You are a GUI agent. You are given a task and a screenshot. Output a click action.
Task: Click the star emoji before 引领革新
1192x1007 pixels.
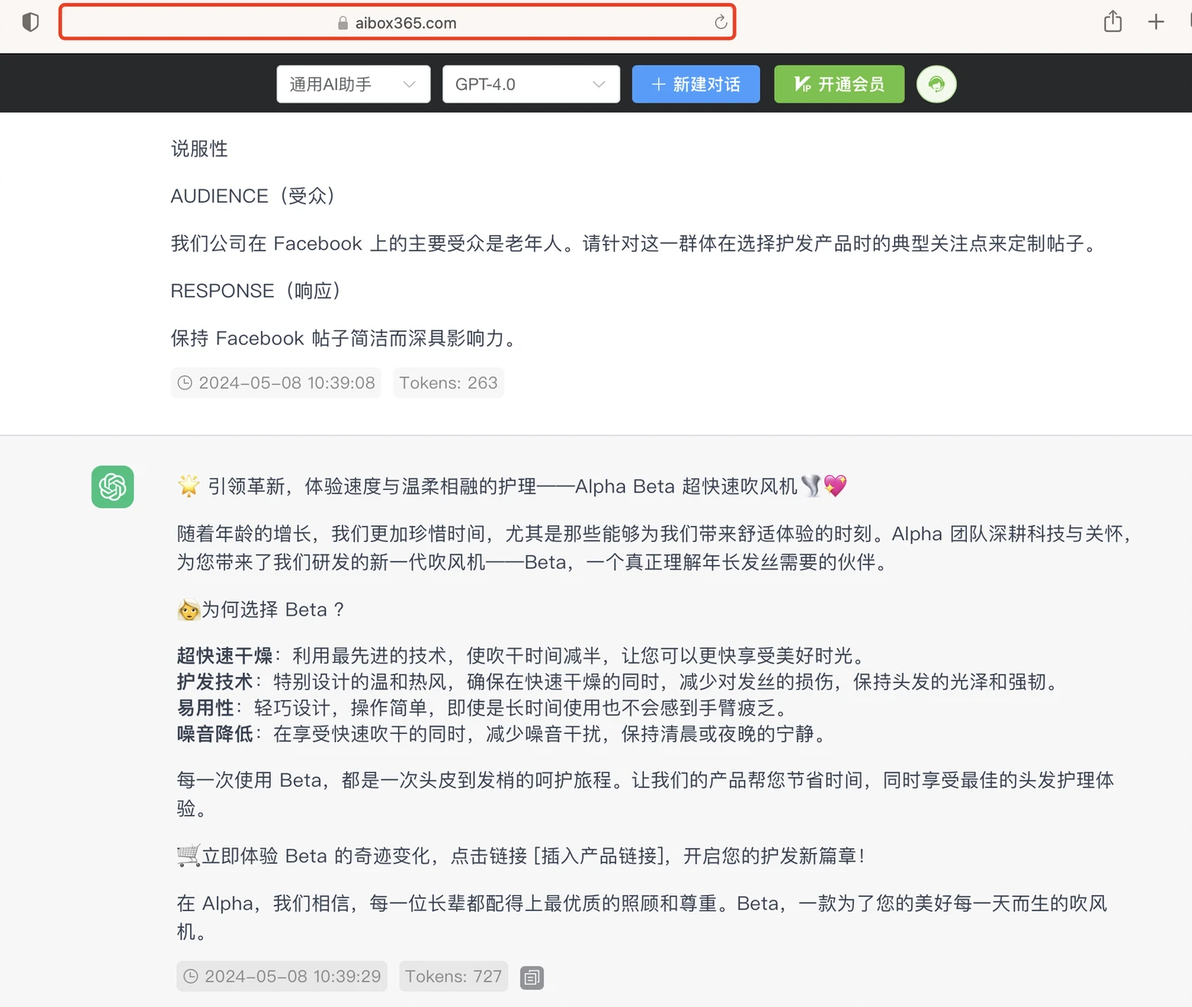point(189,486)
